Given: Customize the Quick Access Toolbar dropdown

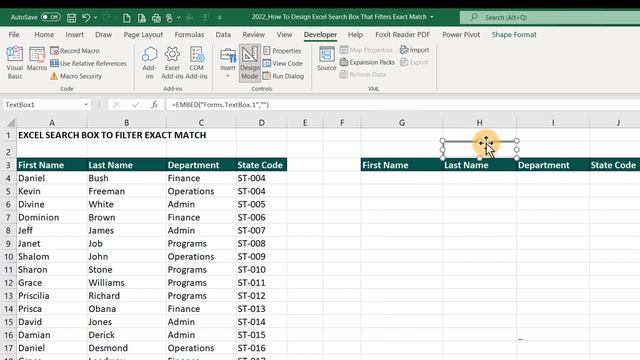Looking at the screenshot, I should pyautogui.click(x=220, y=18).
